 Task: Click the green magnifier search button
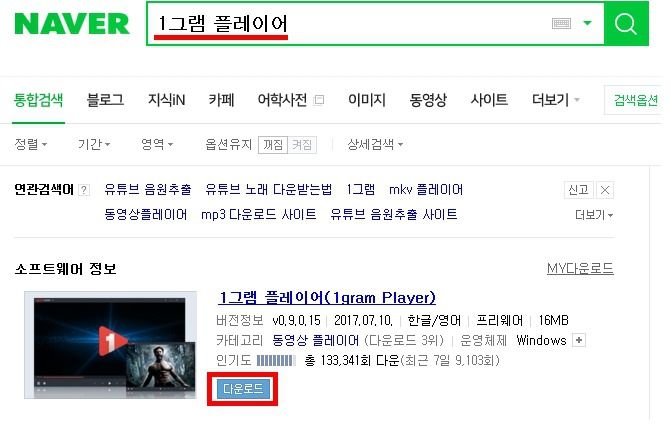(626, 23)
